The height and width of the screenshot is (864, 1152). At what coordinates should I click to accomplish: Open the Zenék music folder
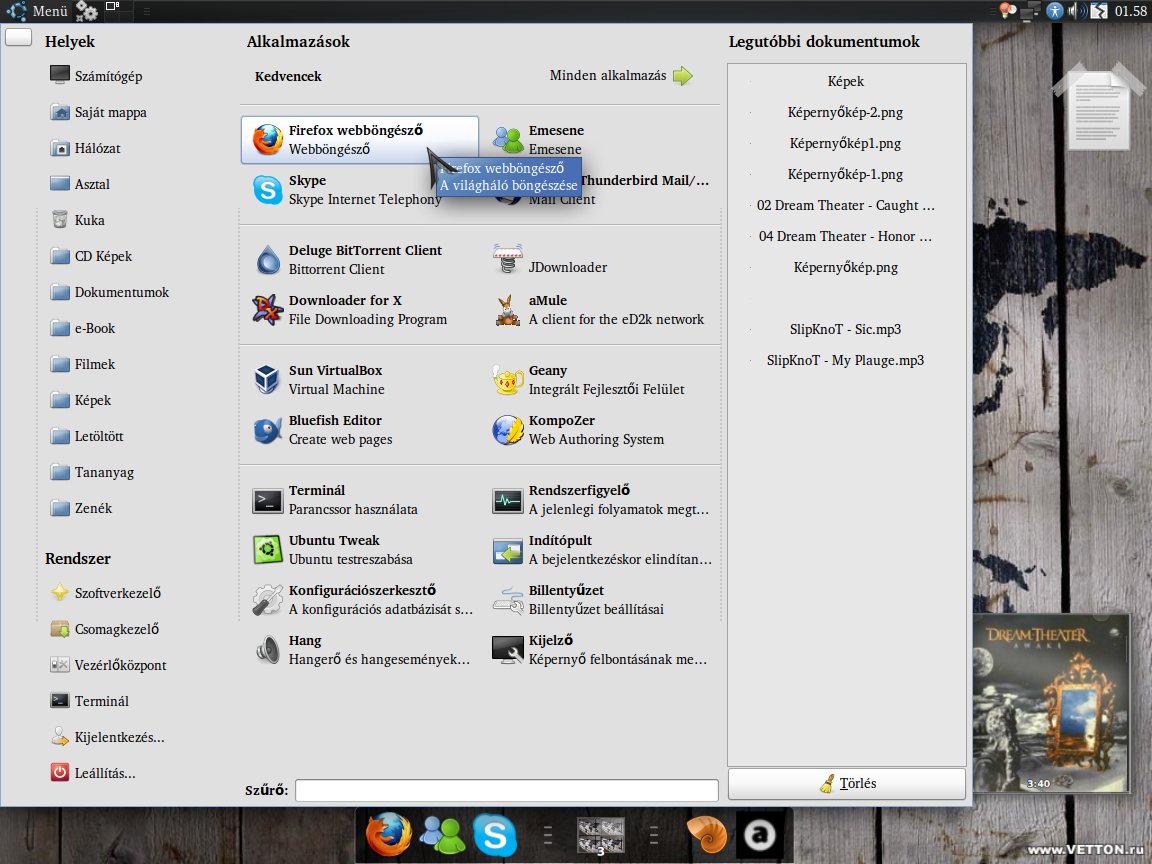(81, 508)
